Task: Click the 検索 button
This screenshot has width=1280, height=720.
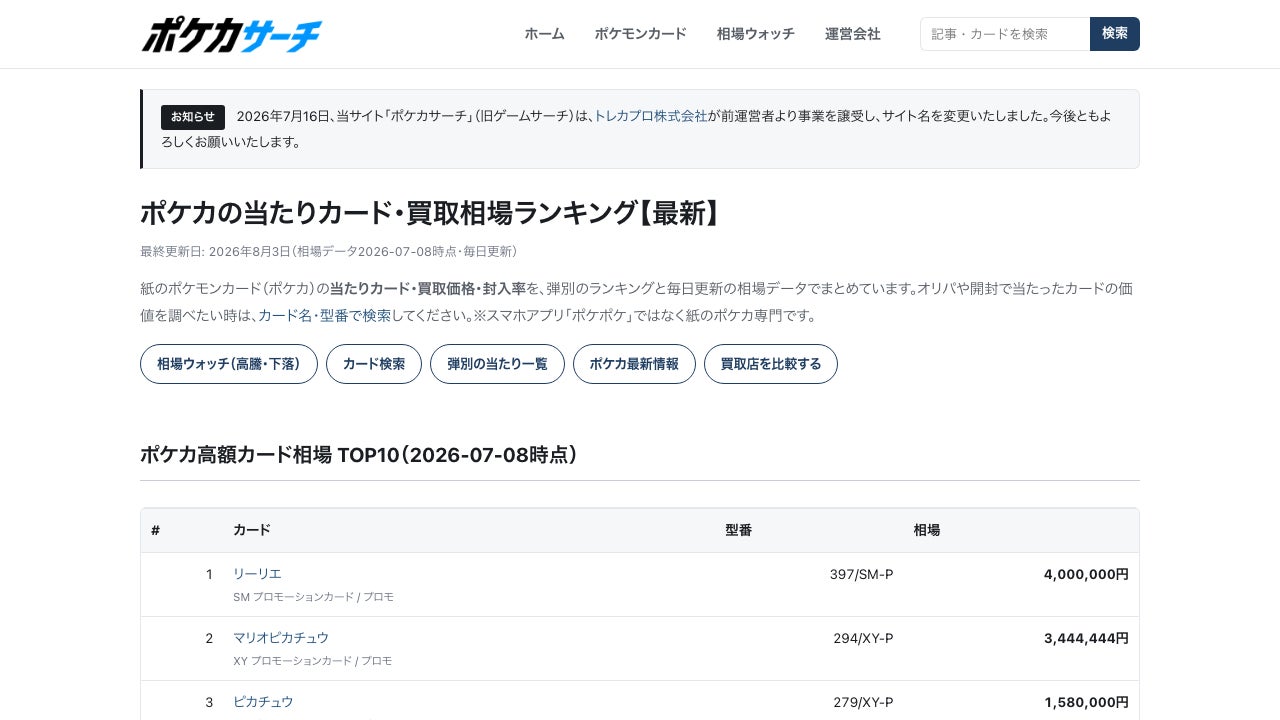Action: (1115, 34)
